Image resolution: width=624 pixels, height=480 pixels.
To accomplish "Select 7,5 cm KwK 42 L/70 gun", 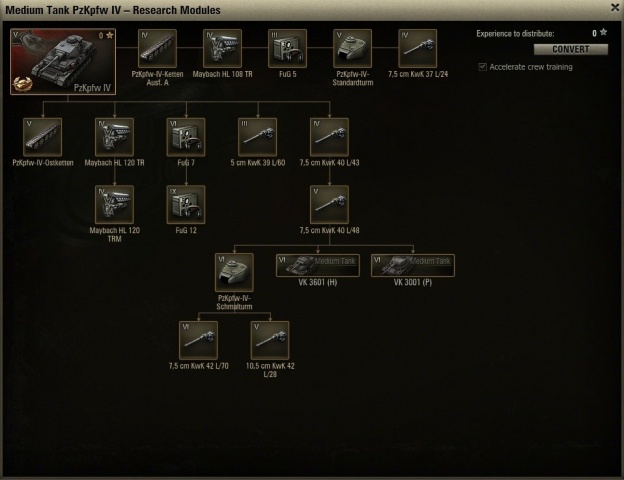I will pyautogui.click(x=198, y=340).
